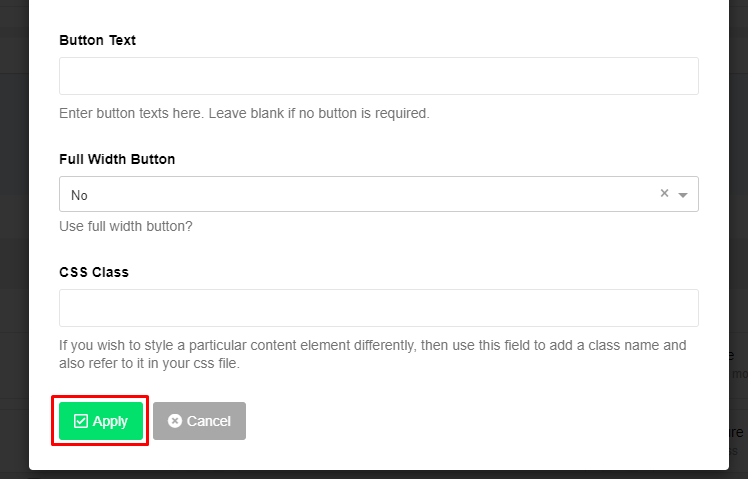Click the 'Use full width button?' hint
This screenshot has width=748, height=479.
point(126,226)
